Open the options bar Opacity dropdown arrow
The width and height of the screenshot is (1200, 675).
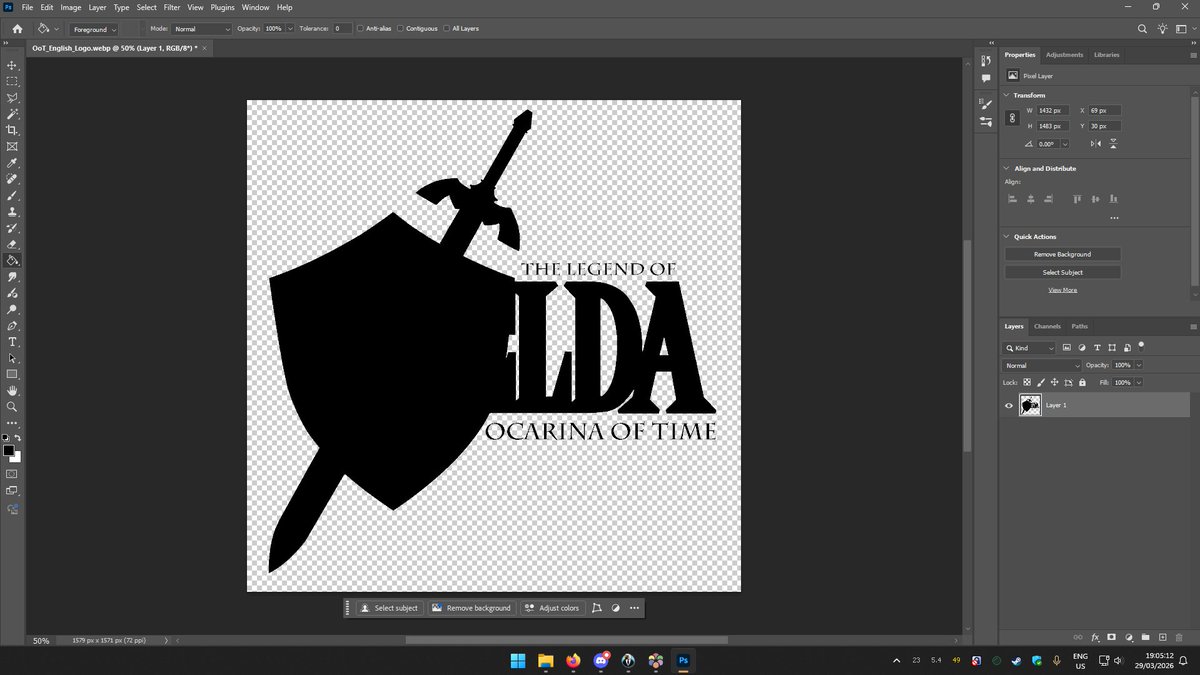click(290, 29)
